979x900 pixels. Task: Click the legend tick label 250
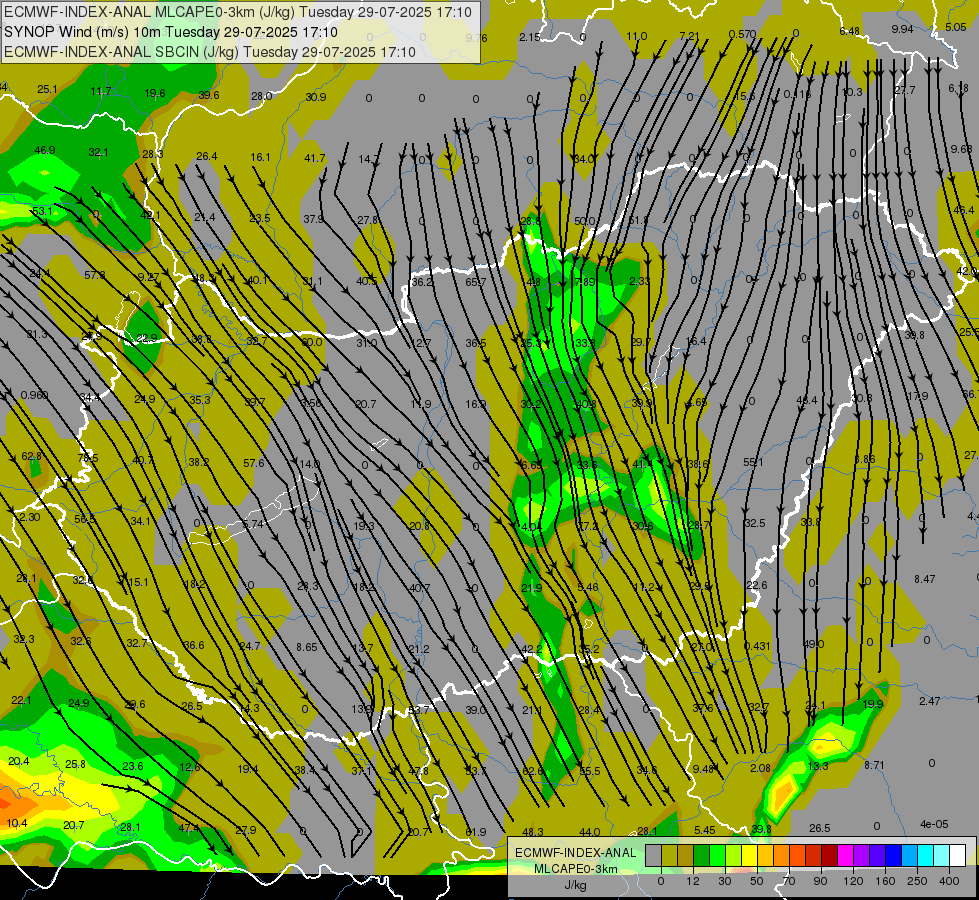coord(917,881)
